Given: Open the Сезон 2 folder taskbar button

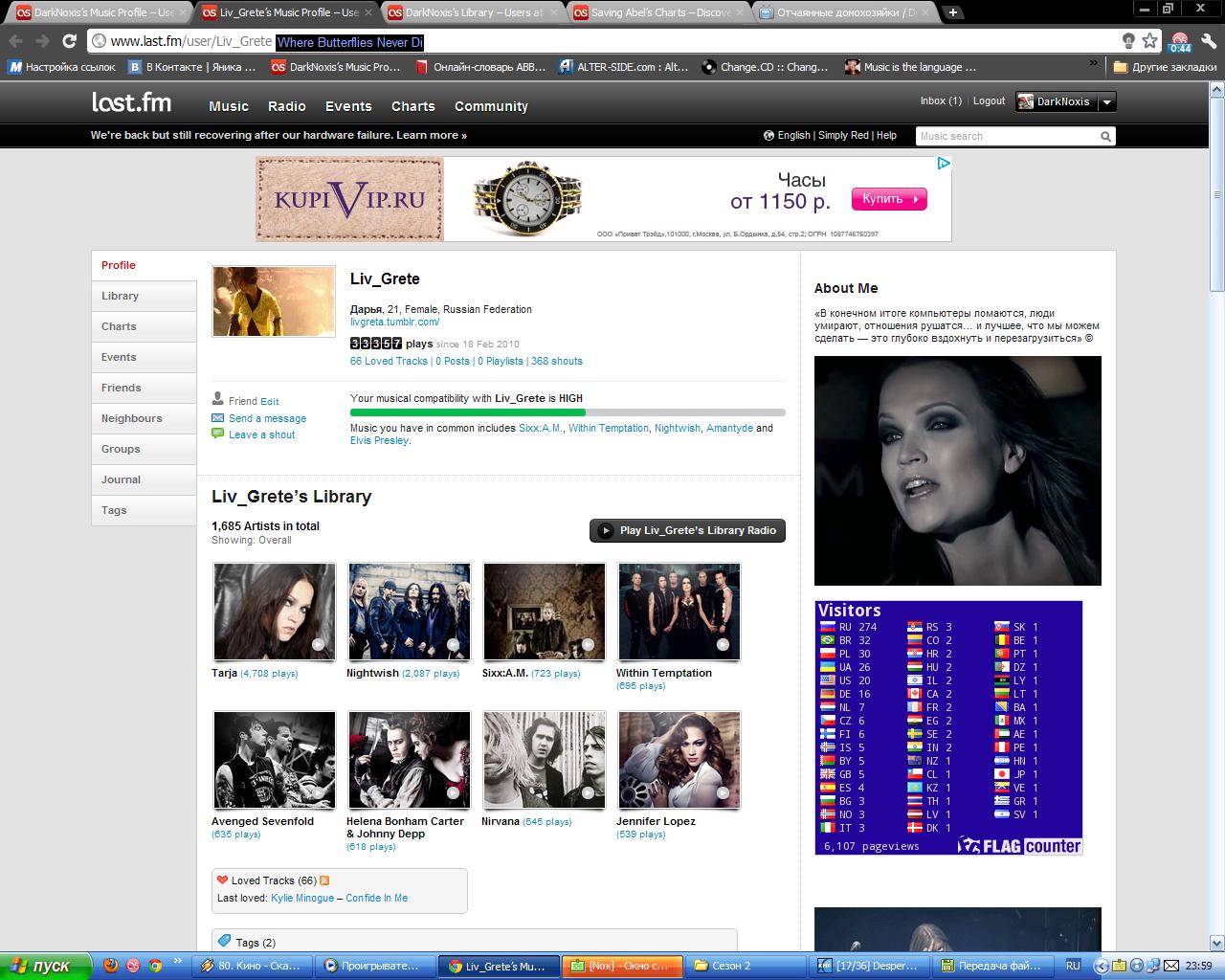Looking at the screenshot, I should 746,966.
